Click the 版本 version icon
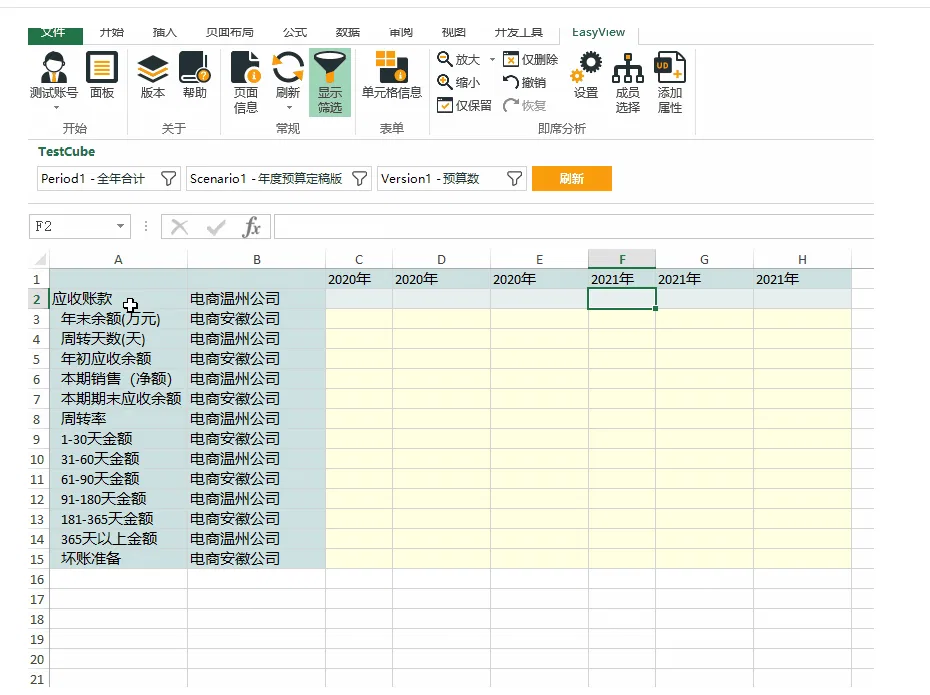This screenshot has height=695, width=930. (x=152, y=68)
